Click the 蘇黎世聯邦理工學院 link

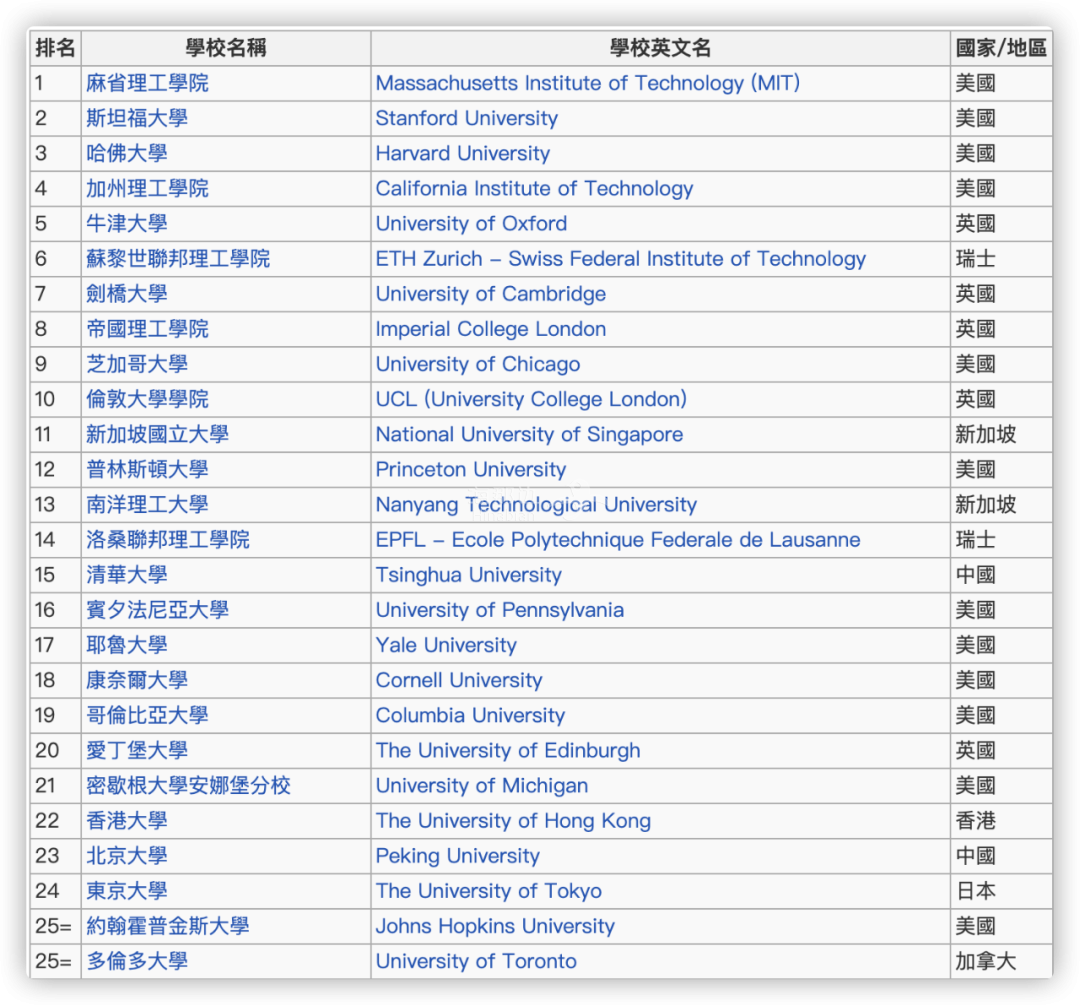tap(178, 259)
